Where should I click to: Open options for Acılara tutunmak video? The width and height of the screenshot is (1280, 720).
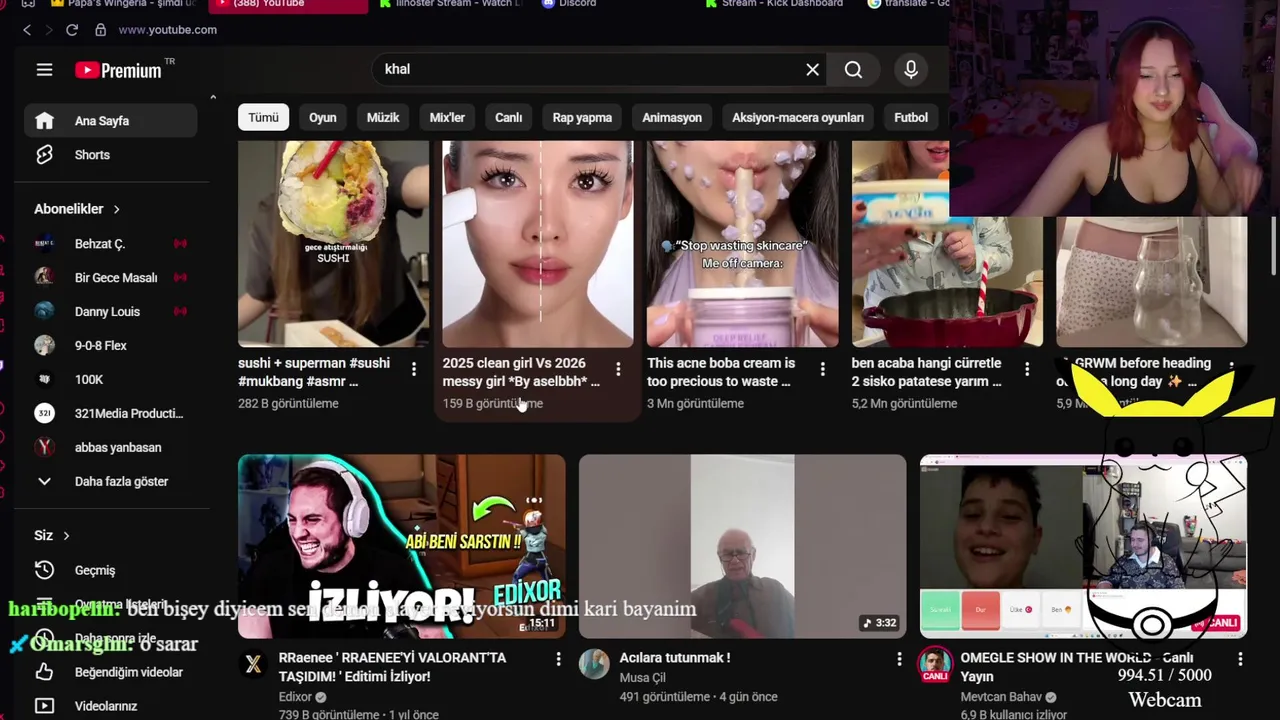[899, 659]
